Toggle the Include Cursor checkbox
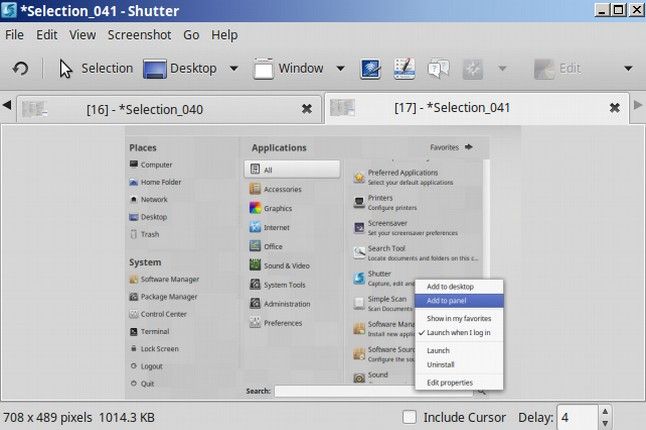646x430 pixels. [x=409, y=417]
